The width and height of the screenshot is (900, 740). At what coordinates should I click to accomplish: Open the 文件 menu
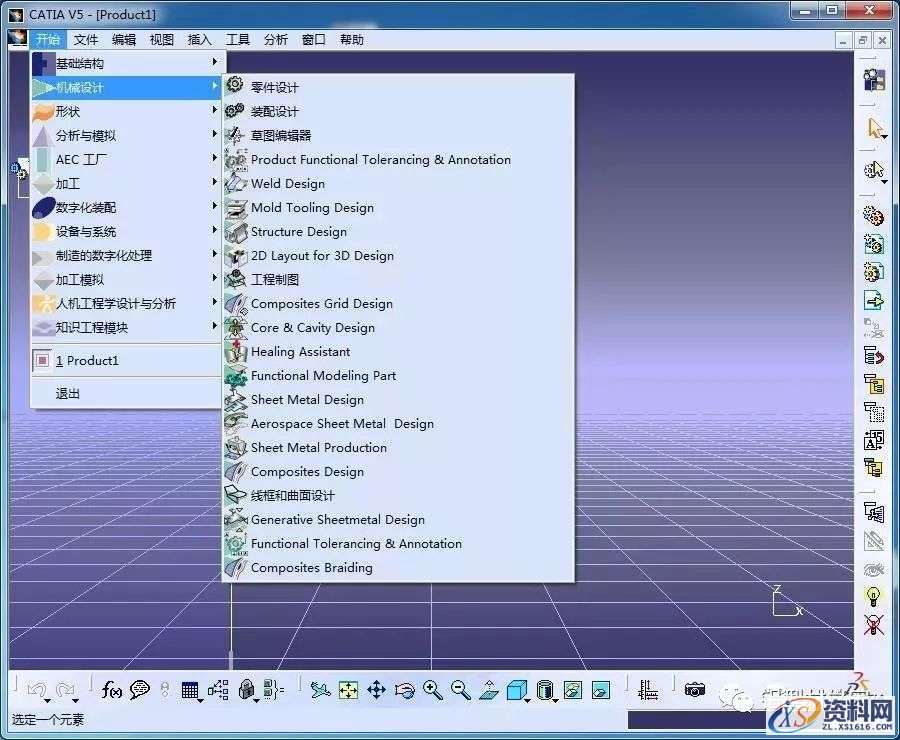pos(85,39)
